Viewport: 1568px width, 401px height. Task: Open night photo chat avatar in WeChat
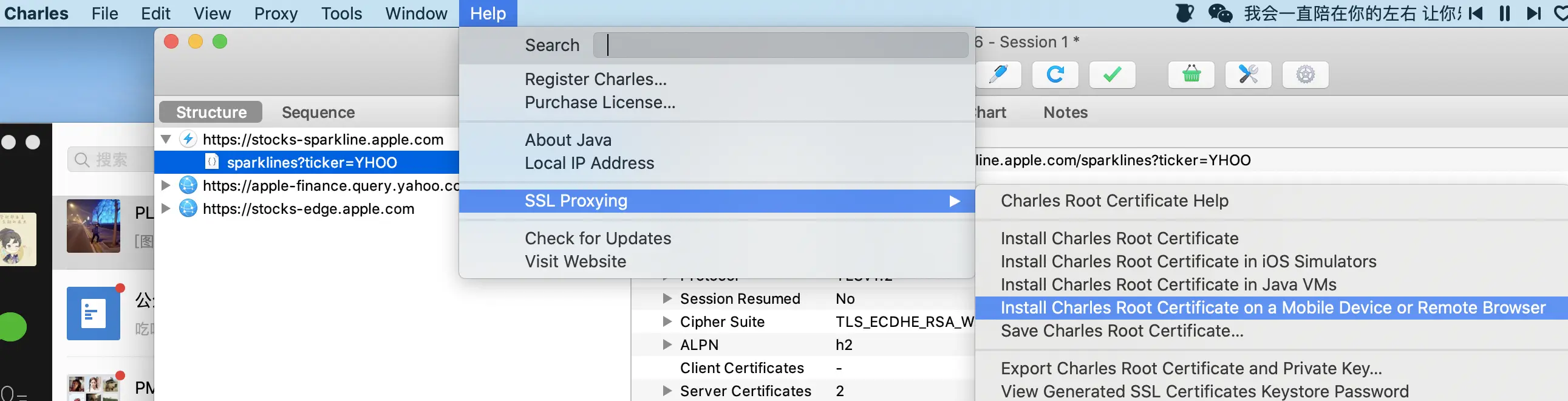(93, 225)
